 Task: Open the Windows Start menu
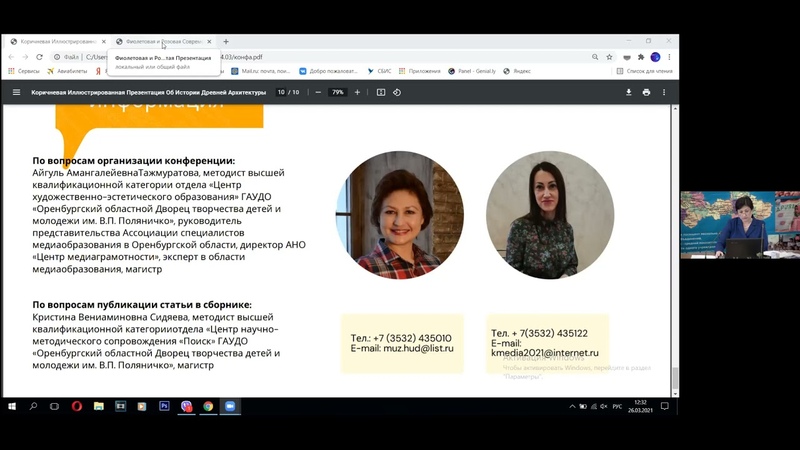tap(12, 406)
